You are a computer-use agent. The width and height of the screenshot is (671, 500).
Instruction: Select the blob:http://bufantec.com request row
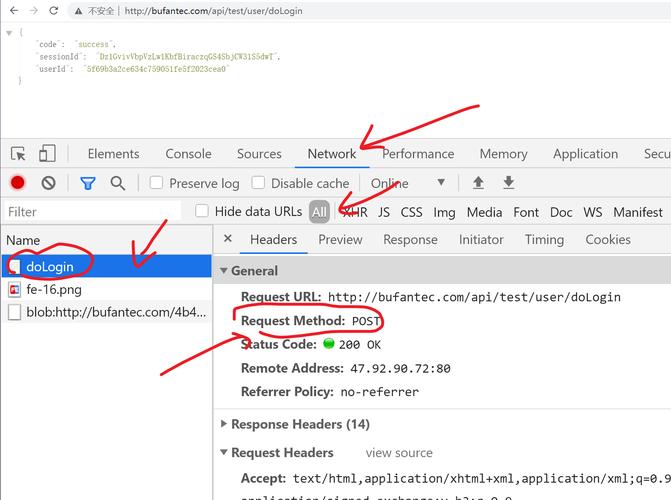(107, 312)
